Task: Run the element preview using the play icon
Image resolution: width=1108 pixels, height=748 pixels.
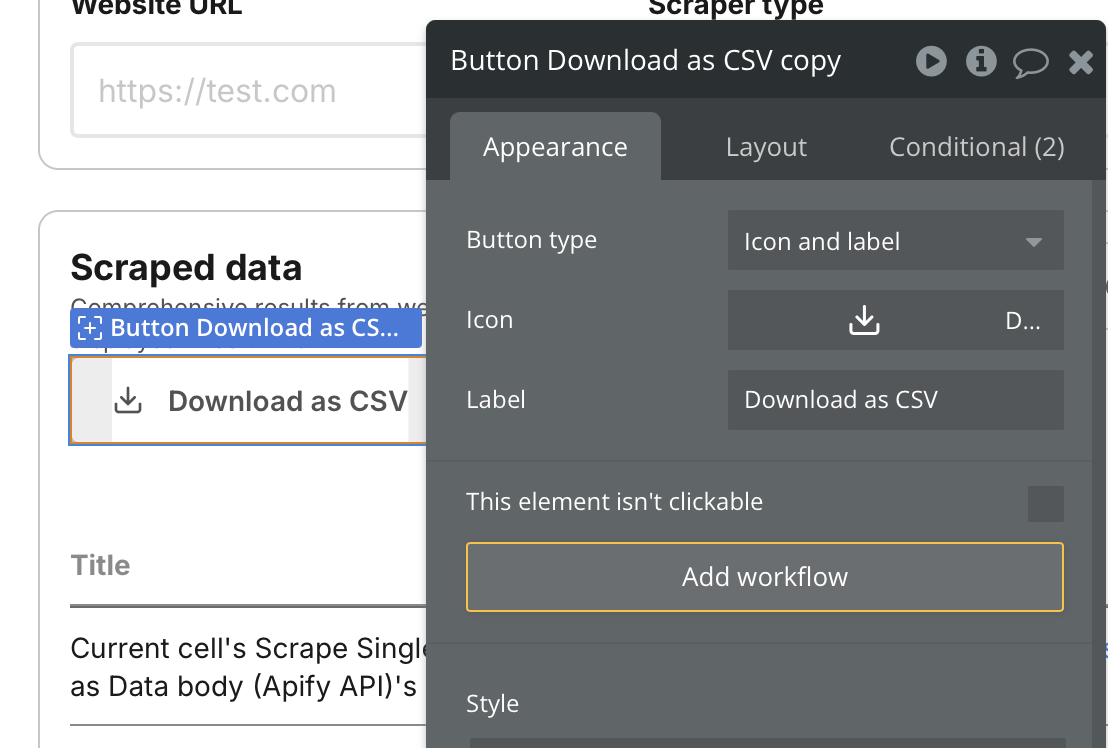Action: point(931,61)
